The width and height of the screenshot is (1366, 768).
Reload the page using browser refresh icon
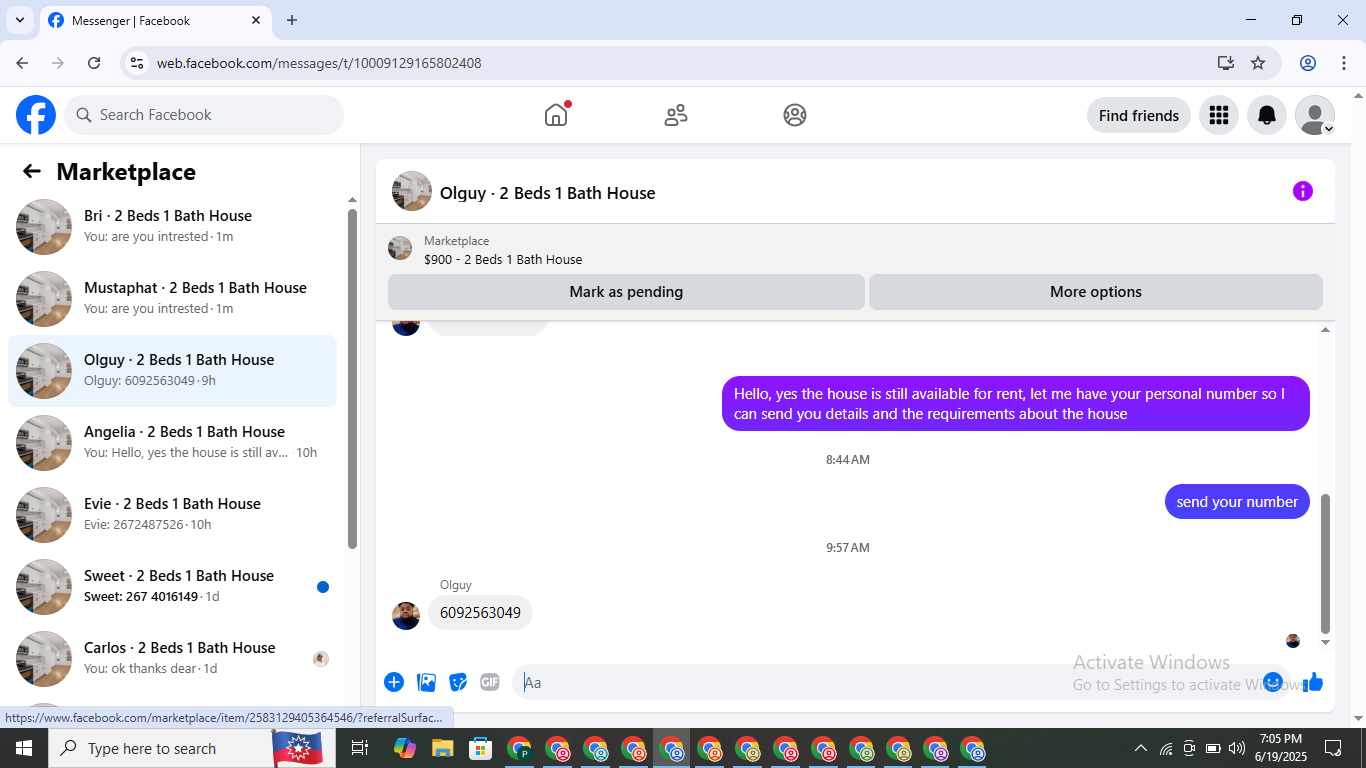94,63
